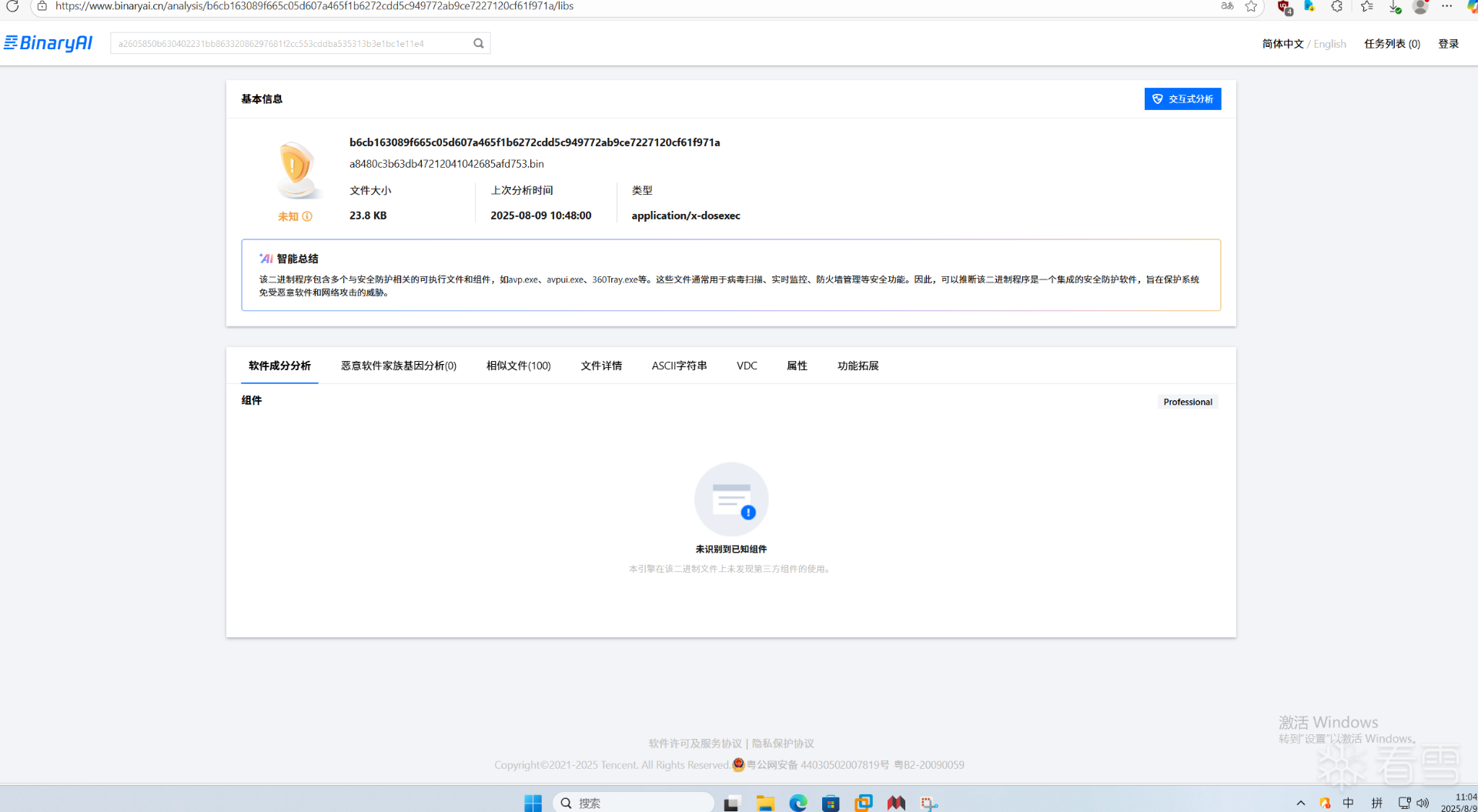Click the 未识别到已知组件 message
Screen dimensions: 1478x812
click(731, 549)
